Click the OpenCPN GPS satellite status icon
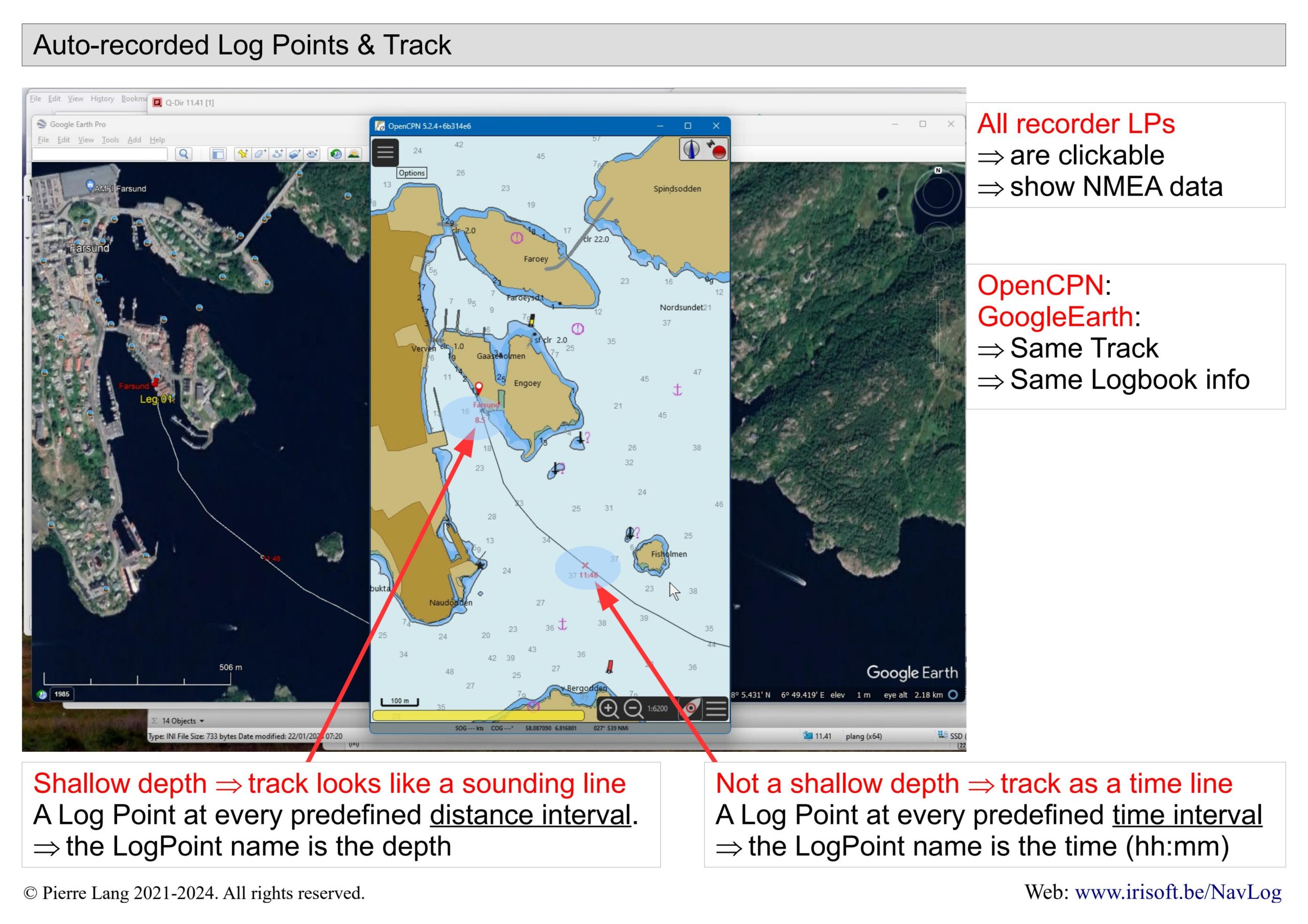This screenshot has width=1308, height=924. click(716, 149)
